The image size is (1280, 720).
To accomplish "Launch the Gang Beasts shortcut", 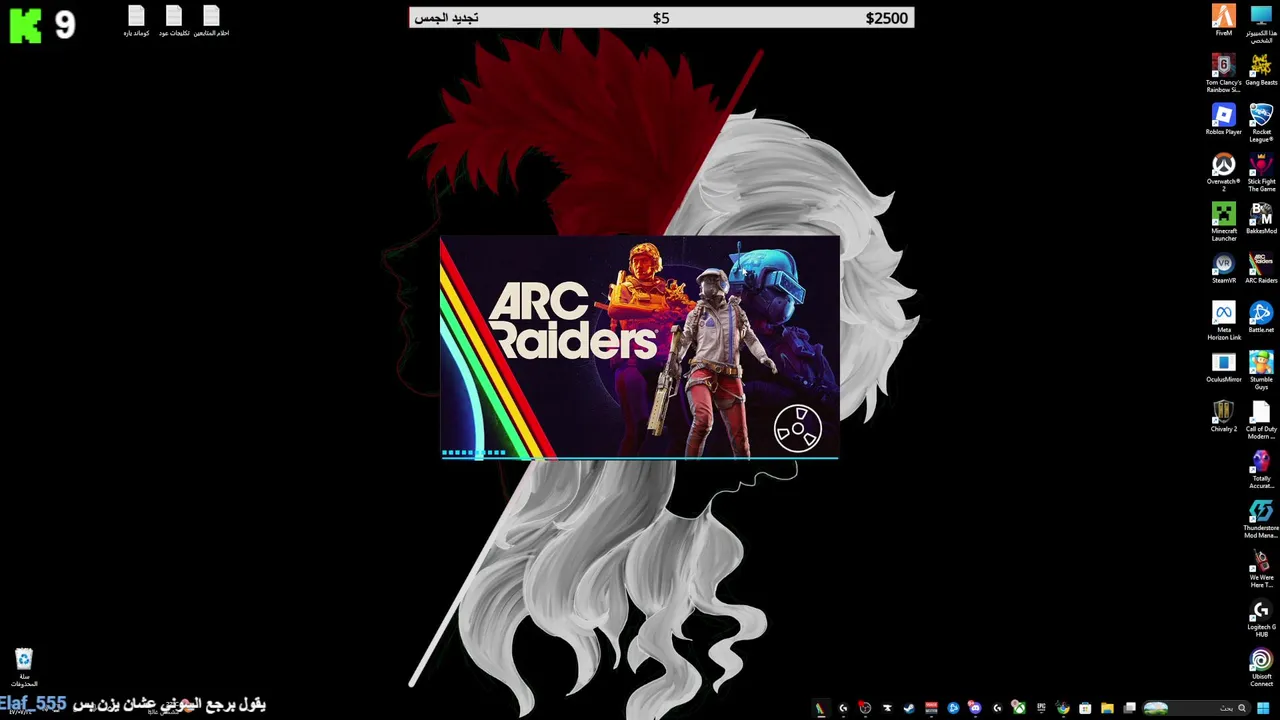I will click(x=1262, y=70).
